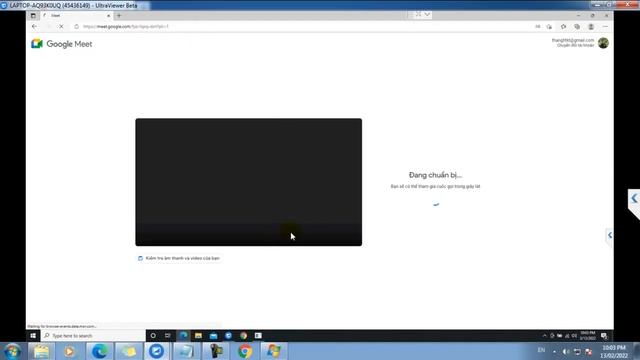Stop page loading with the X button
The width and height of the screenshot is (640, 360).
[x=61, y=27]
